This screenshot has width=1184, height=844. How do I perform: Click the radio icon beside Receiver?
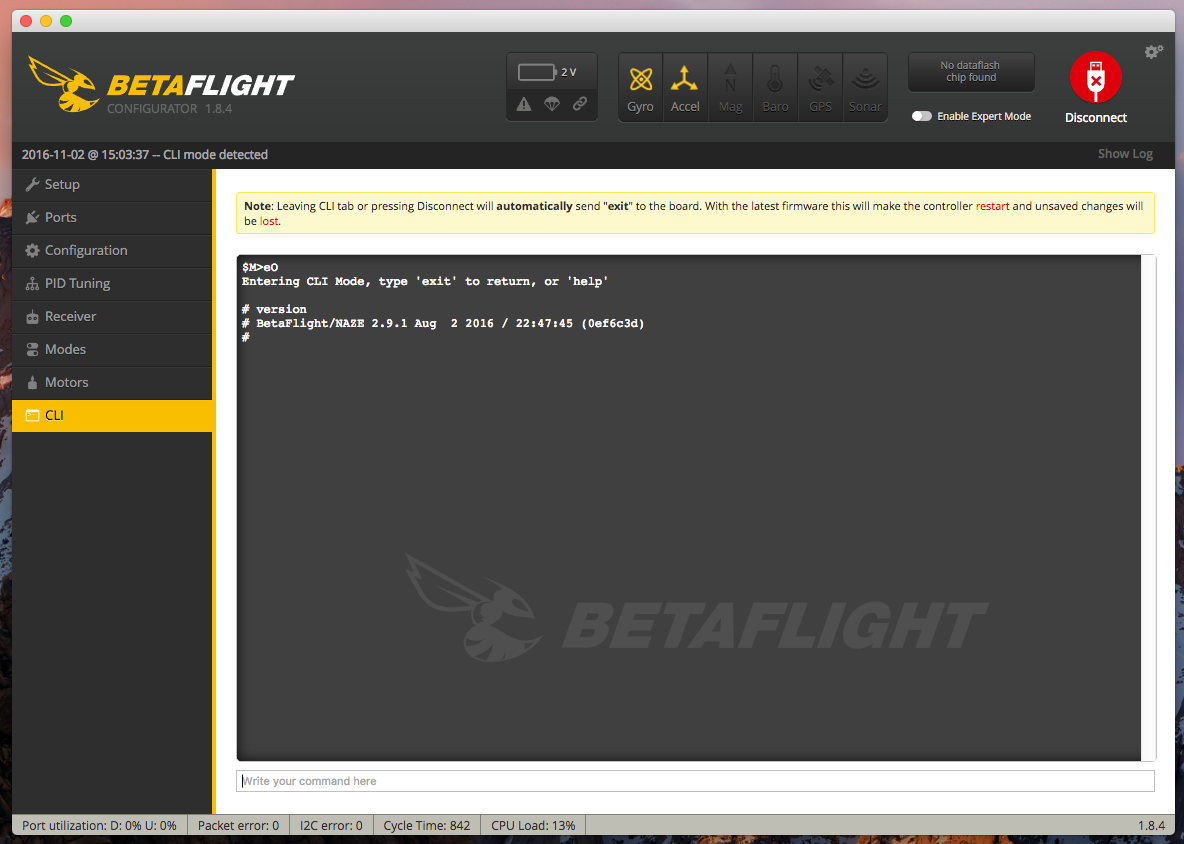point(32,317)
